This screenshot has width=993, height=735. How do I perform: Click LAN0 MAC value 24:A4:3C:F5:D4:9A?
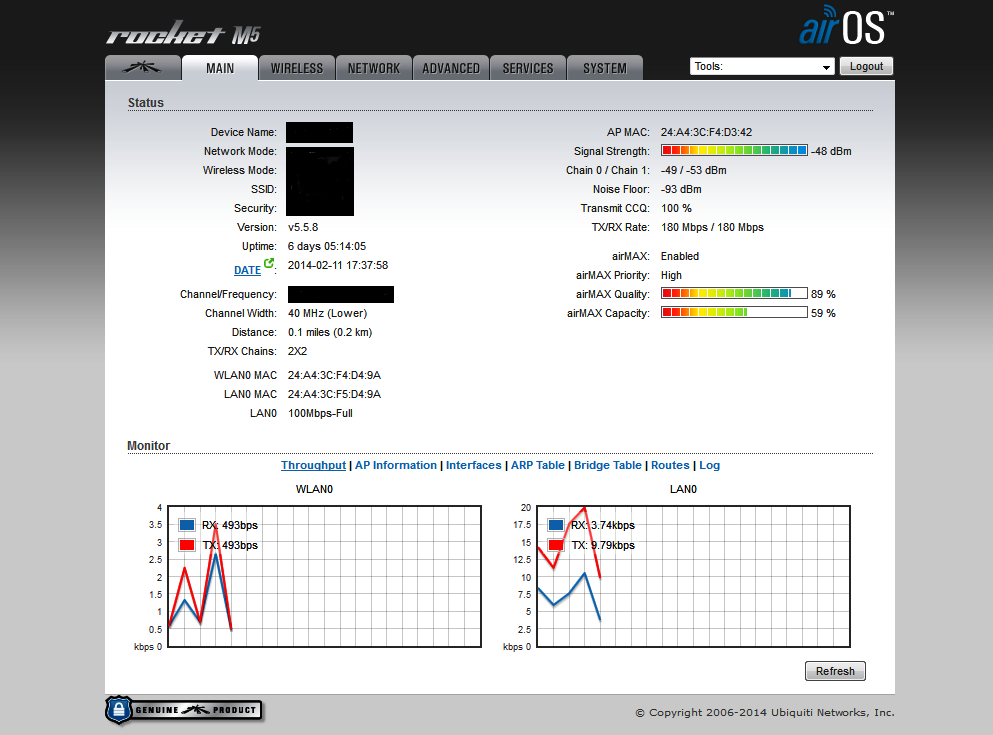pos(334,394)
